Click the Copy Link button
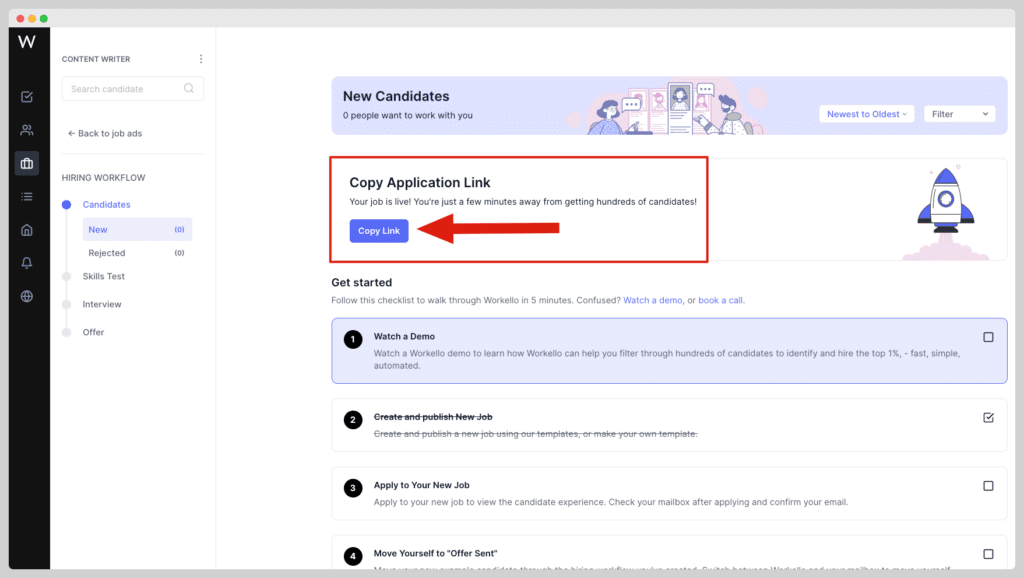The height and width of the screenshot is (578, 1024). coord(379,231)
